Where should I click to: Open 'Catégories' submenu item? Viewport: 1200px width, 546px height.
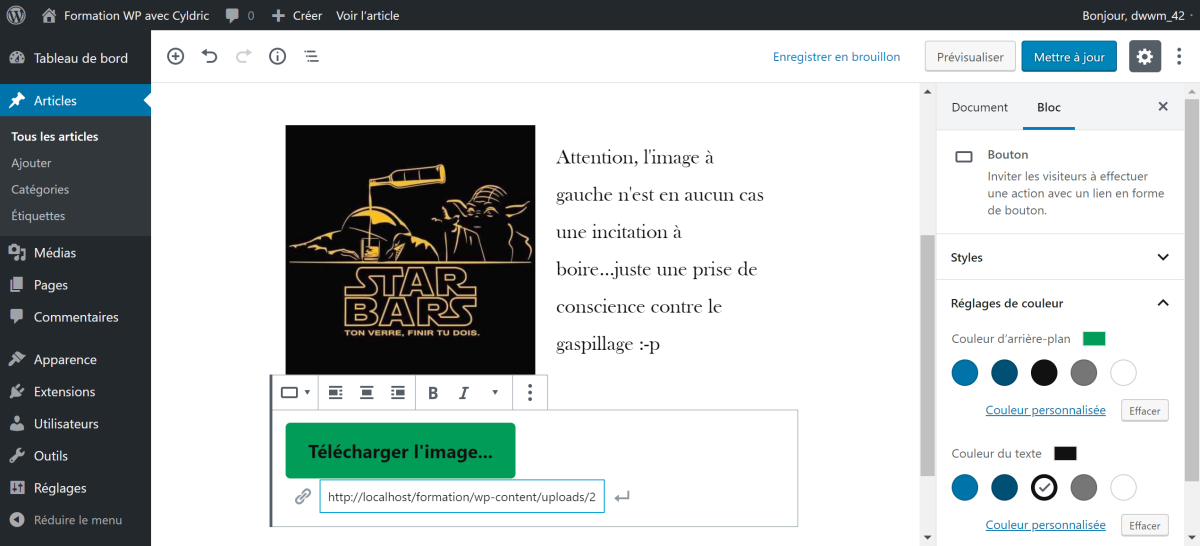40,189
